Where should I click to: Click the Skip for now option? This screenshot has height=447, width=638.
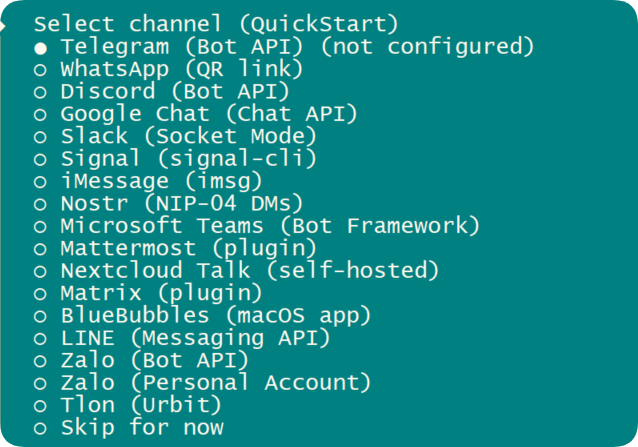141,428
